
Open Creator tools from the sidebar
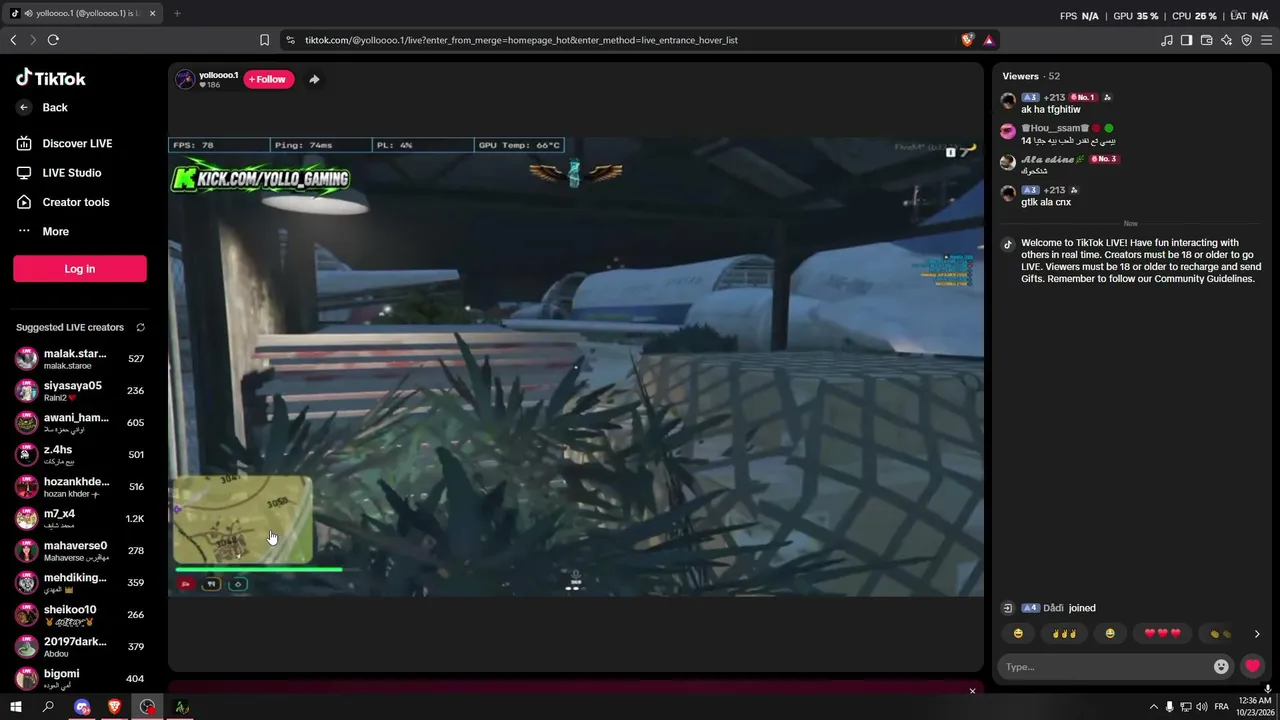(63, 202)
